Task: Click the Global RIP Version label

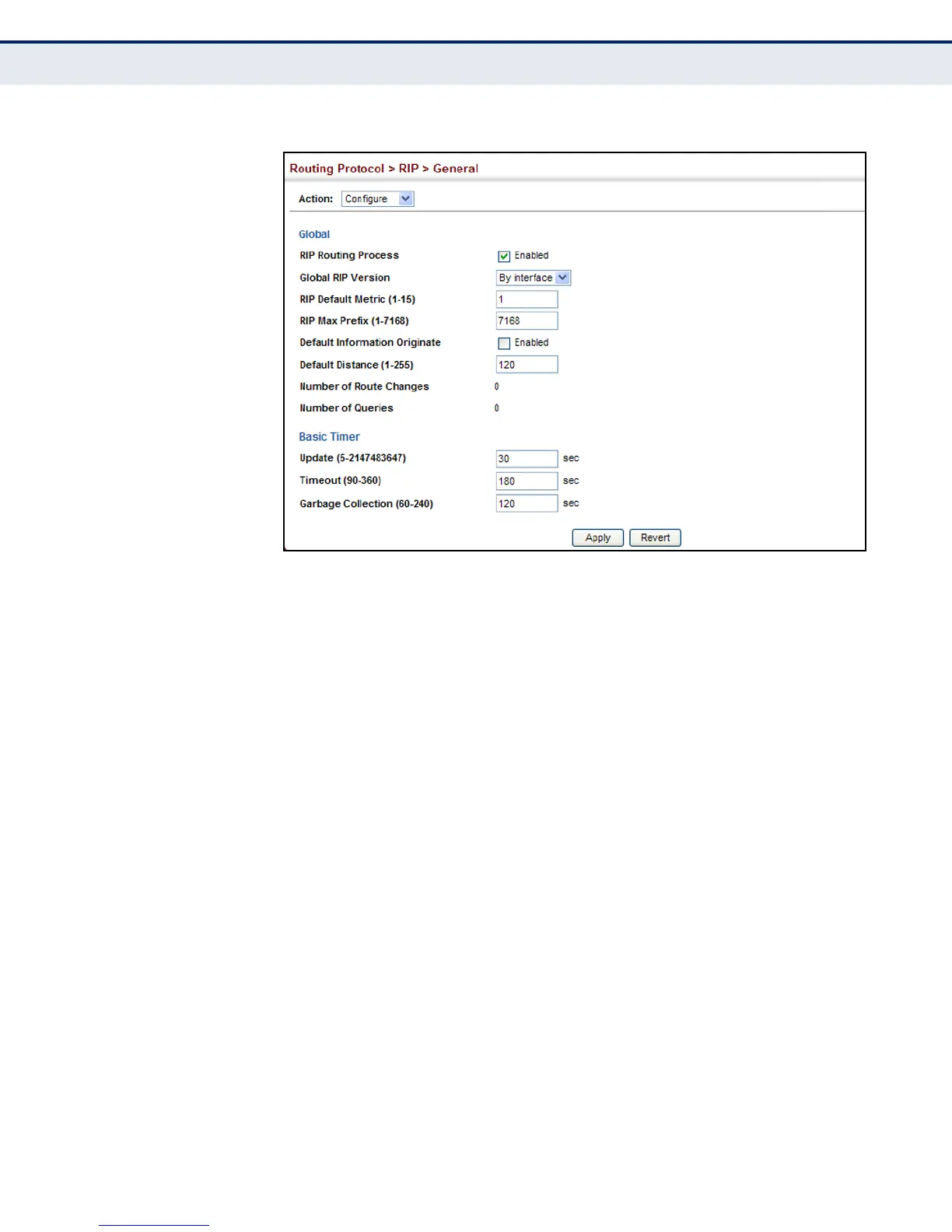Action: [x=345, y=278]
